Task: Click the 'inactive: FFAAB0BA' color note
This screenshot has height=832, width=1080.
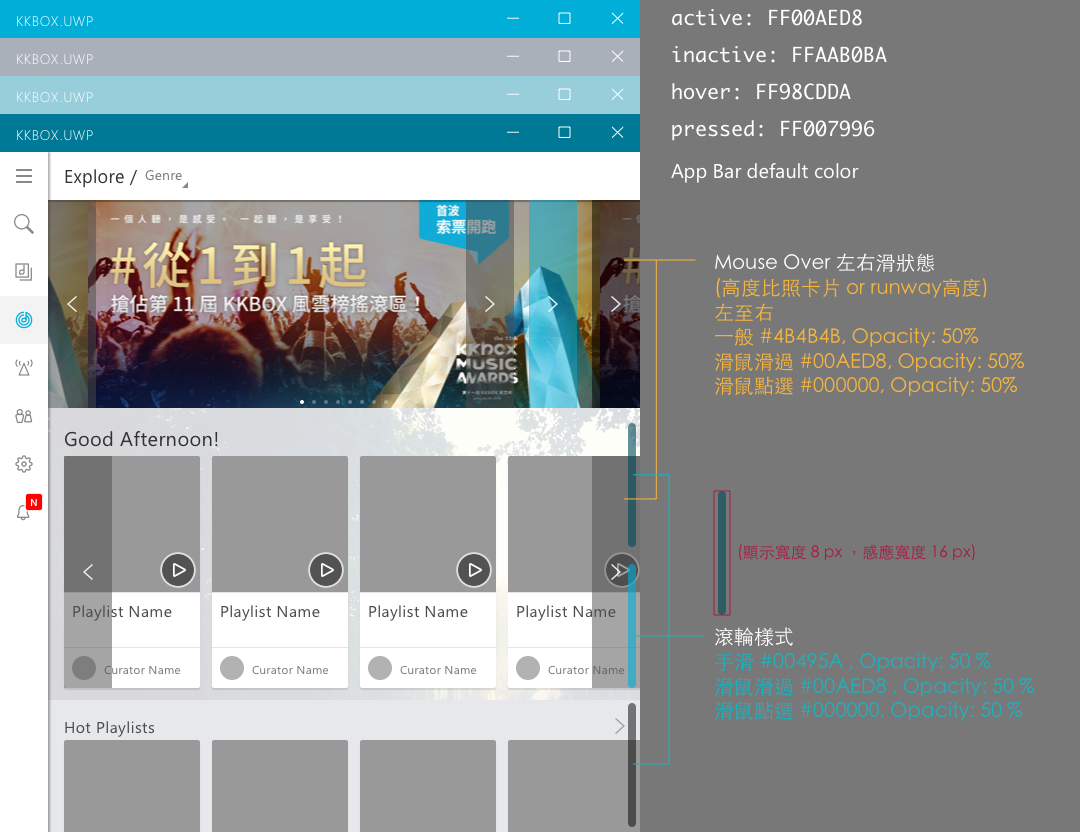Action: (779, 55)
